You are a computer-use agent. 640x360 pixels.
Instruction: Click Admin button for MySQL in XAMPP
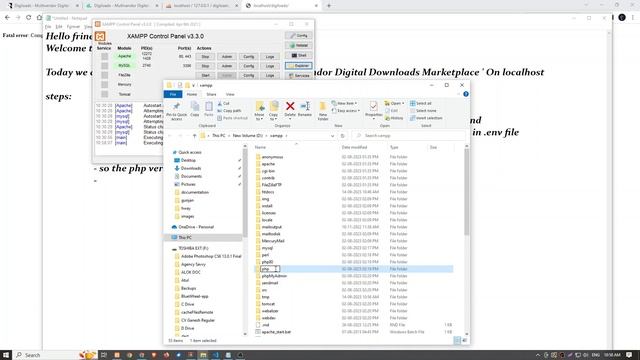(227, 66)
